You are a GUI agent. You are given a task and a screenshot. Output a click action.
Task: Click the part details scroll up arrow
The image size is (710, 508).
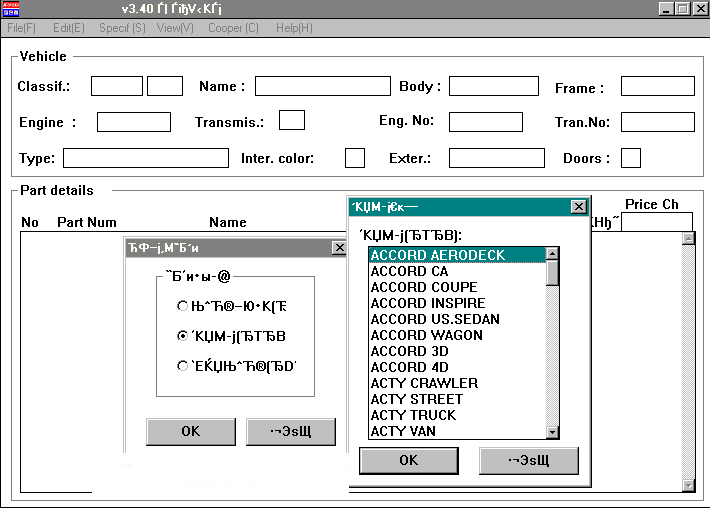[x=688, y=238]
